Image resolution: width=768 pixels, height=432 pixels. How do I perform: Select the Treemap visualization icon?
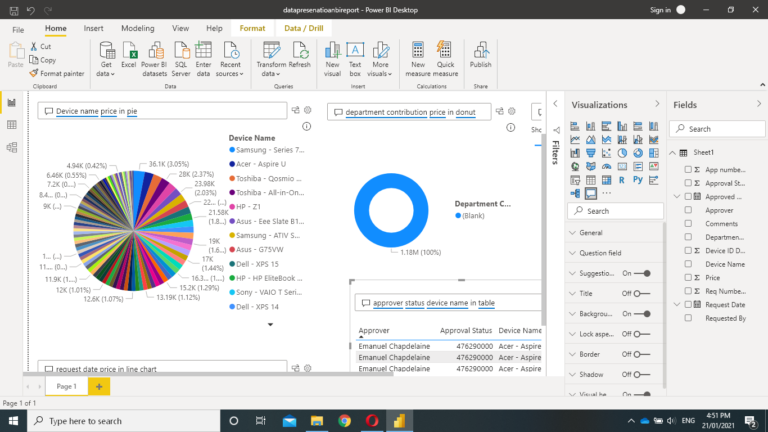653,153
